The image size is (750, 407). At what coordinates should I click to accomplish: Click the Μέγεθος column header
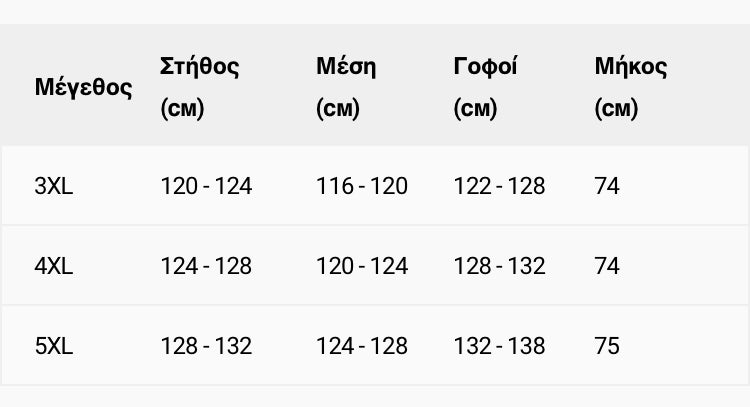[83, 87]
